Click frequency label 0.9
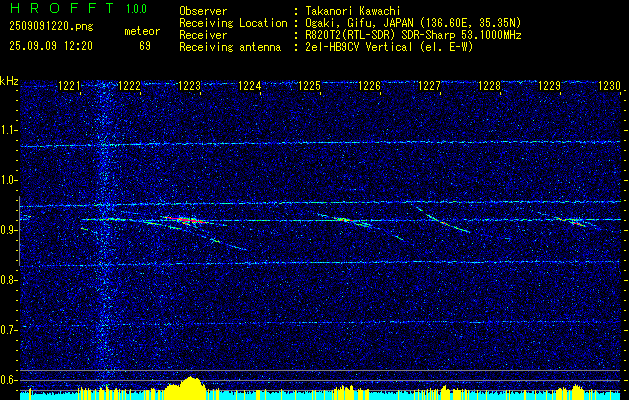This screenshot has width=629, height=400. 9,230
